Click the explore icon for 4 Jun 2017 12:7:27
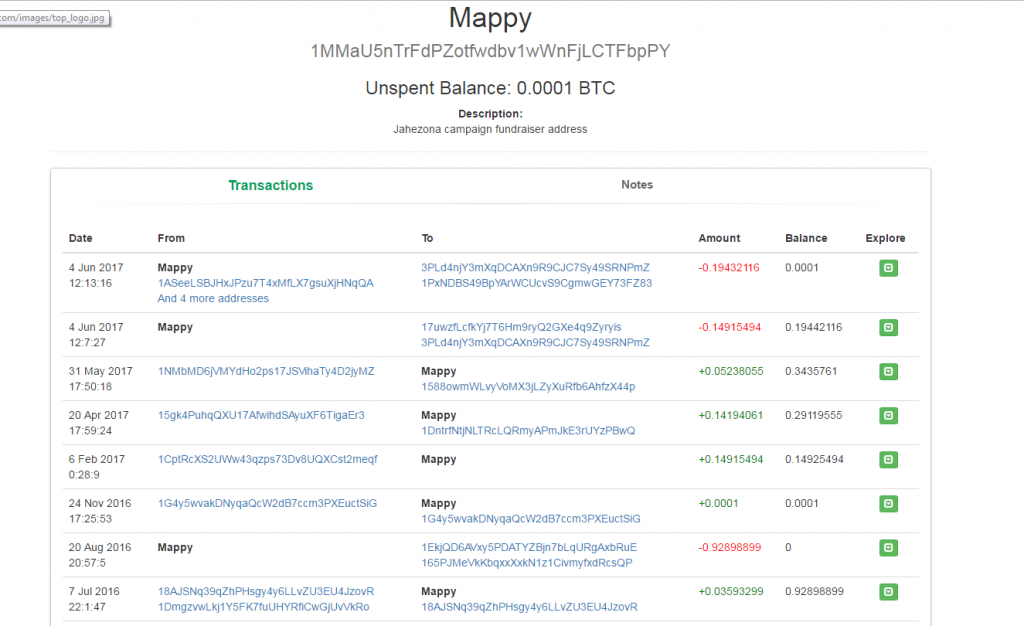This screenshot has width=1024, height=626. pos(887,327)
